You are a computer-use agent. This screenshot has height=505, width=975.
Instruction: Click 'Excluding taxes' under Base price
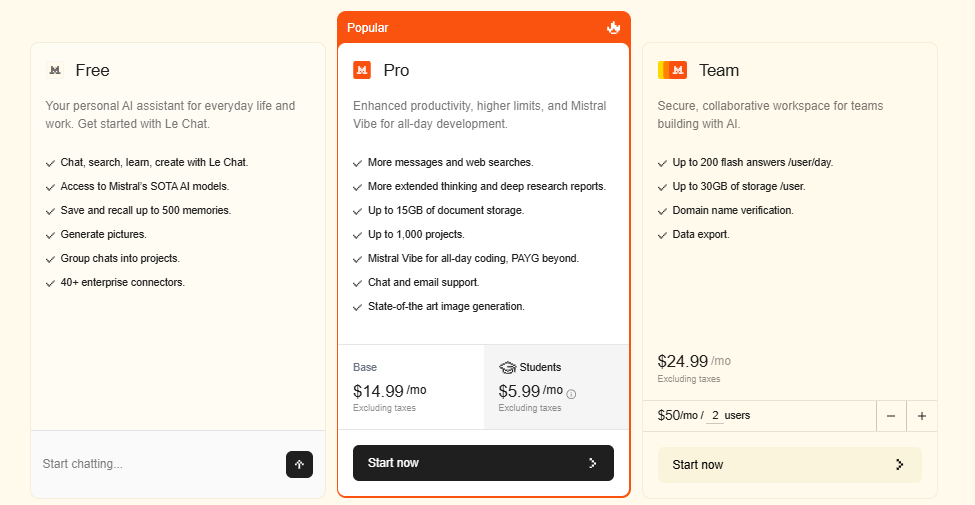coord(384,408)
